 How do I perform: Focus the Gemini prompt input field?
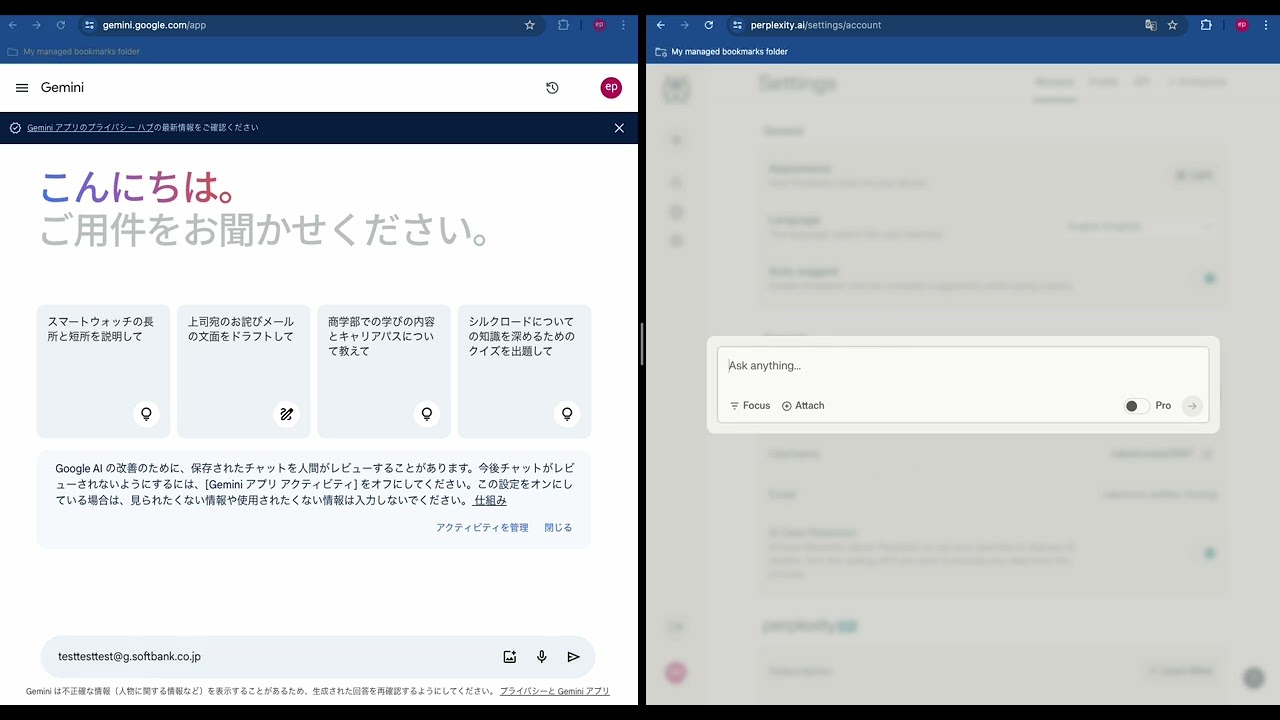[x=270, y=657]
